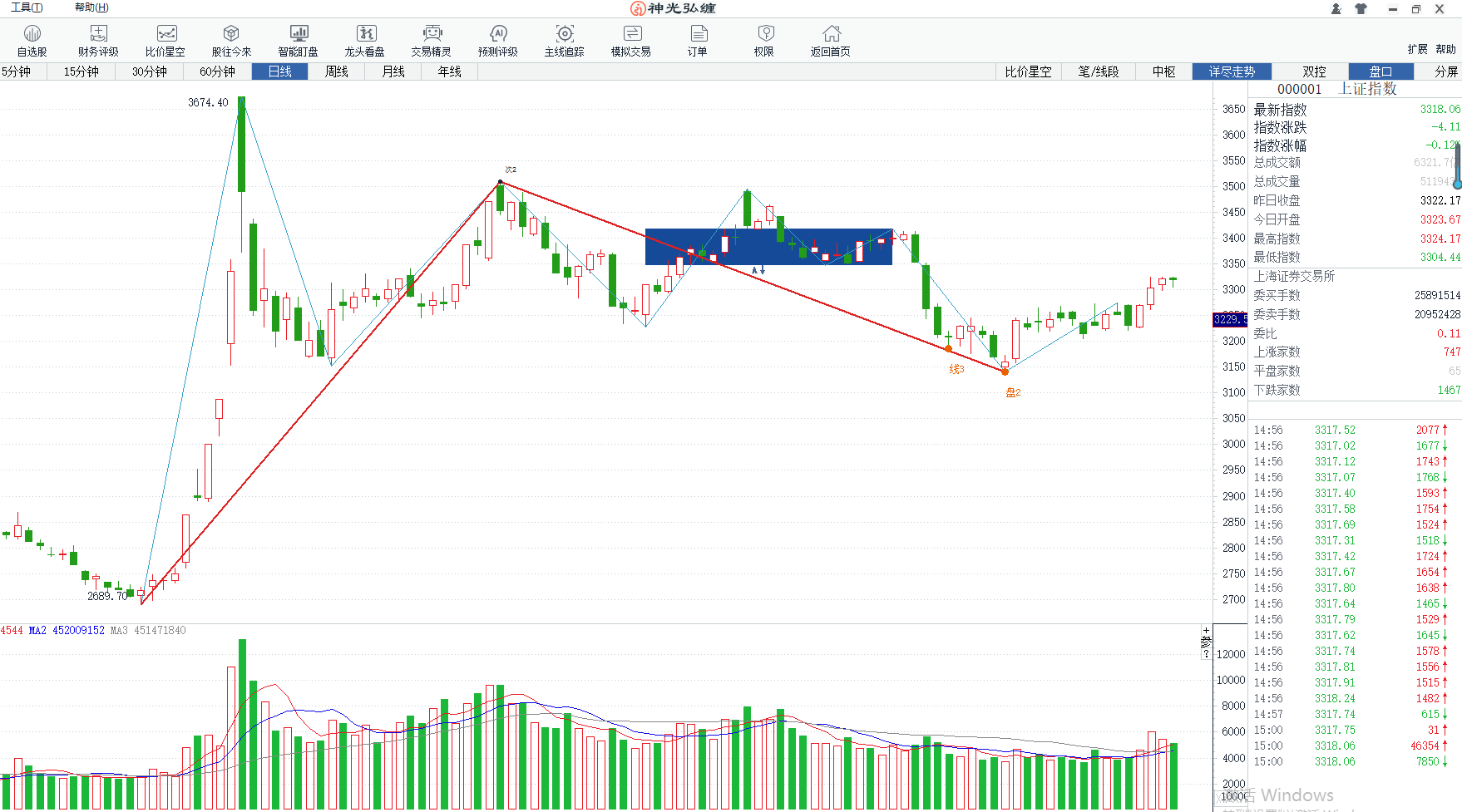Image resolution: width=1462 pixels, height=812 pixels.
Task: Click the question mark help button beside volume
Action: click(x=1206, y=654)
